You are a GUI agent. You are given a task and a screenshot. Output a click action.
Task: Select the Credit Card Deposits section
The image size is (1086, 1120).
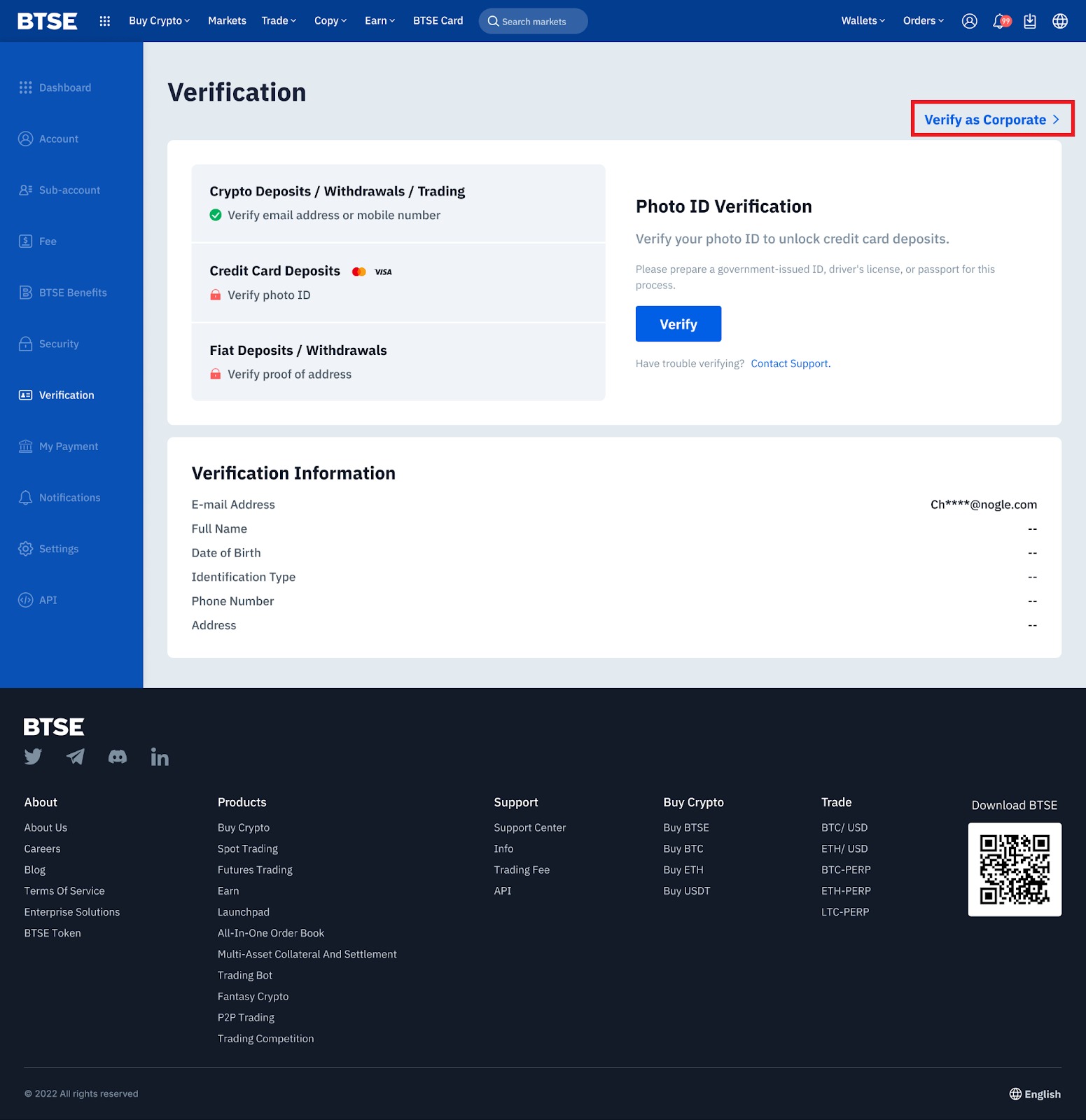tap(398, 283)
